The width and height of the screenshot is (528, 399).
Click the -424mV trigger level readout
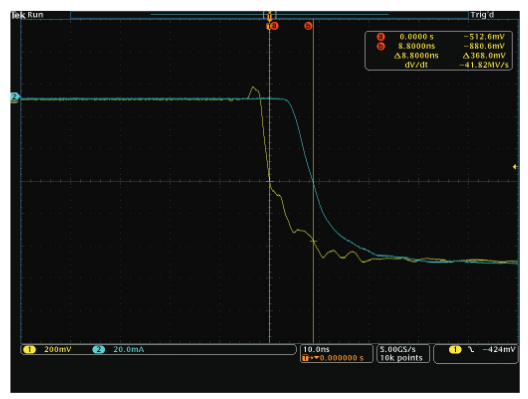[499, 350]
